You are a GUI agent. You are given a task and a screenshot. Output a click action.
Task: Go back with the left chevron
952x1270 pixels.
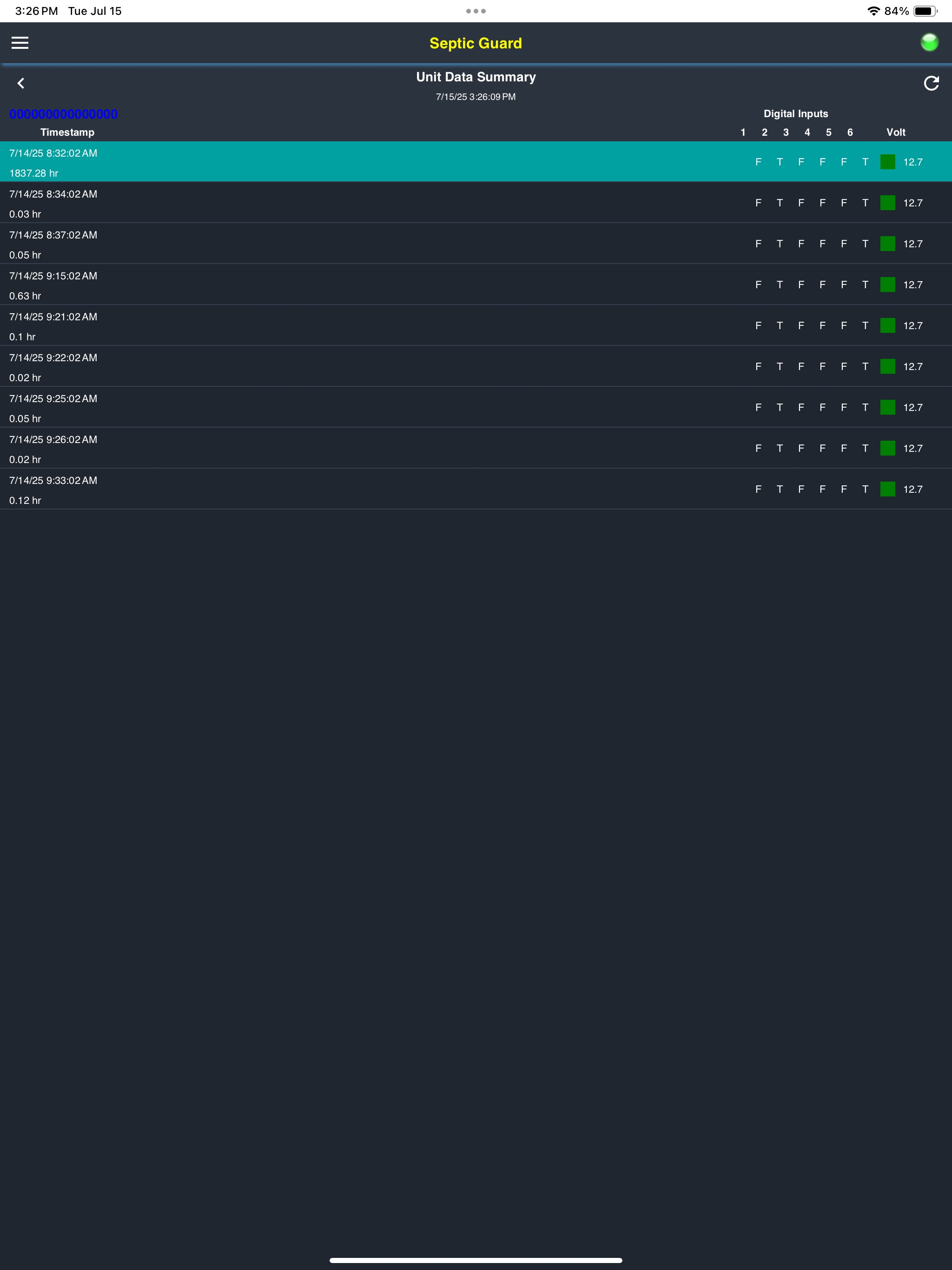[x=20, y=84]
